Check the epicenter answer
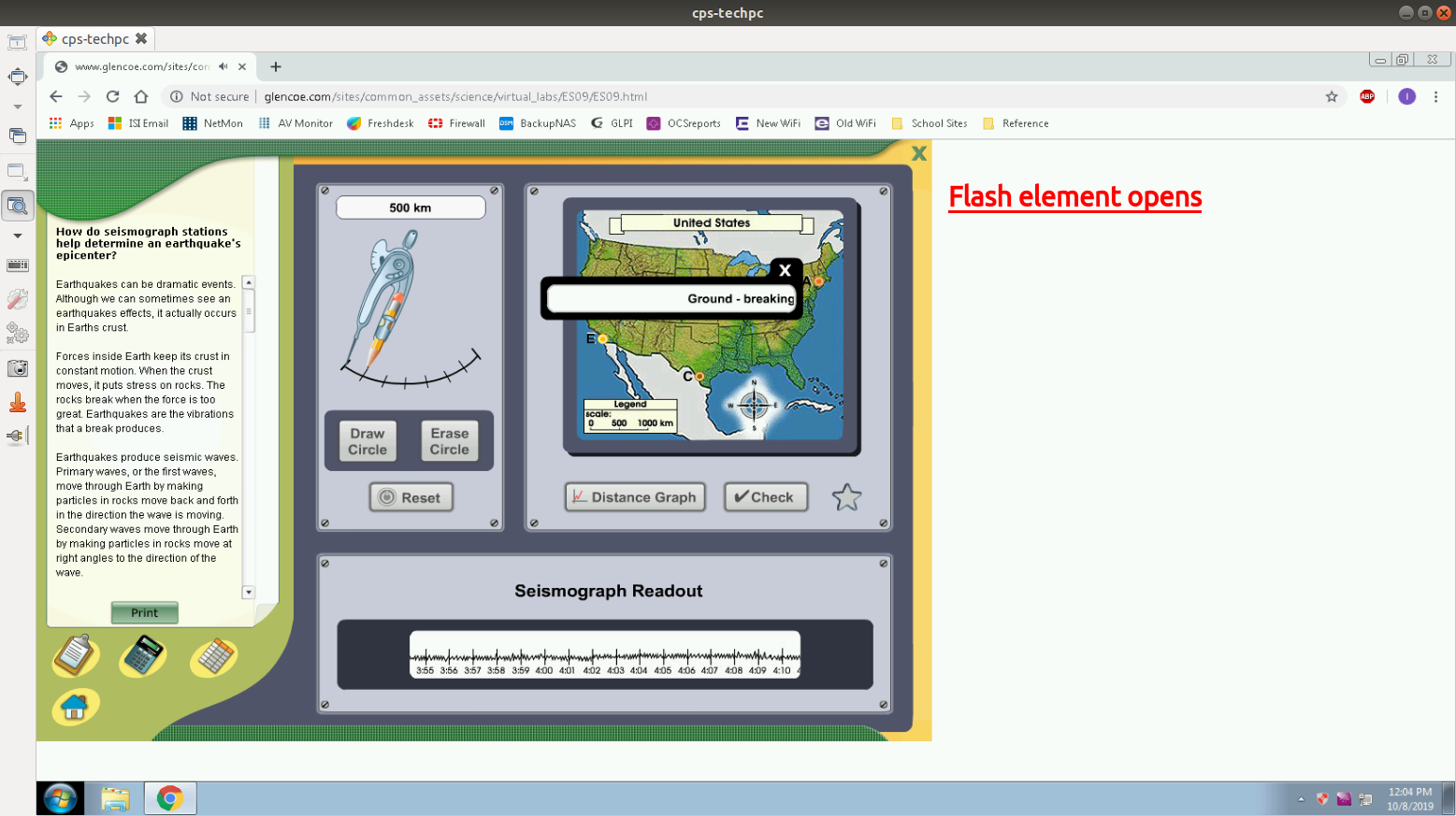This screenshot has width=1456, height=816. click(765, 497)
